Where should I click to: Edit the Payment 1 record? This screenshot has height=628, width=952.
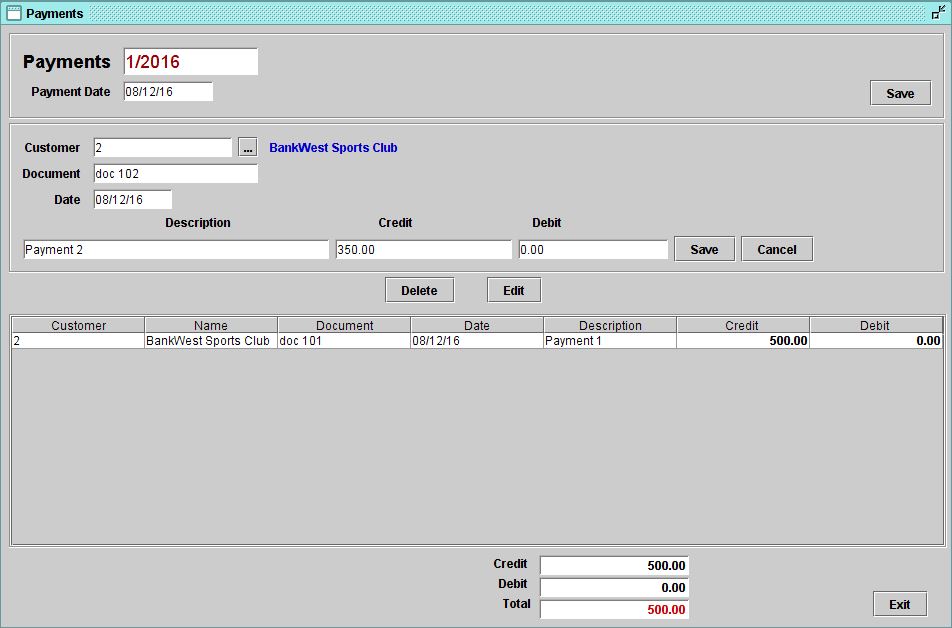click(x=513, y=289)
